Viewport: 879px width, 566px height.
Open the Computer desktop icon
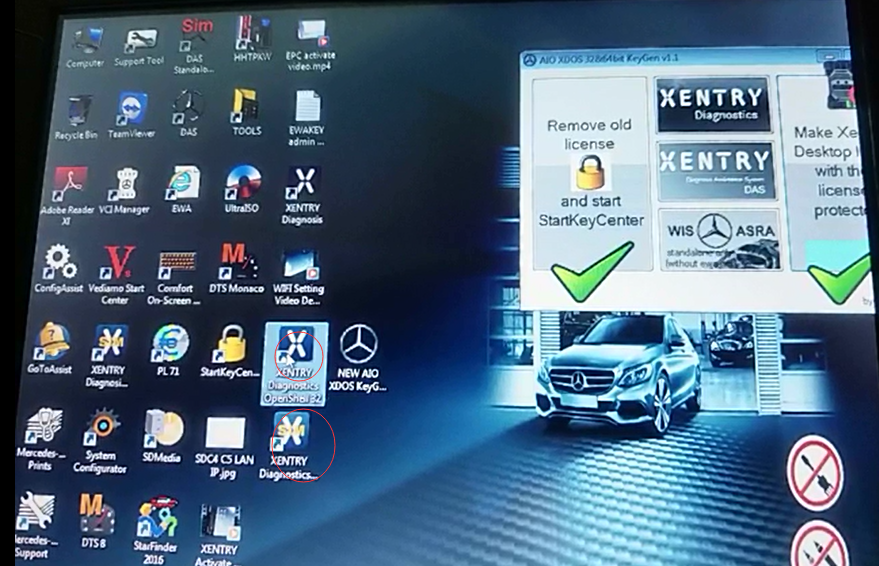85,48
